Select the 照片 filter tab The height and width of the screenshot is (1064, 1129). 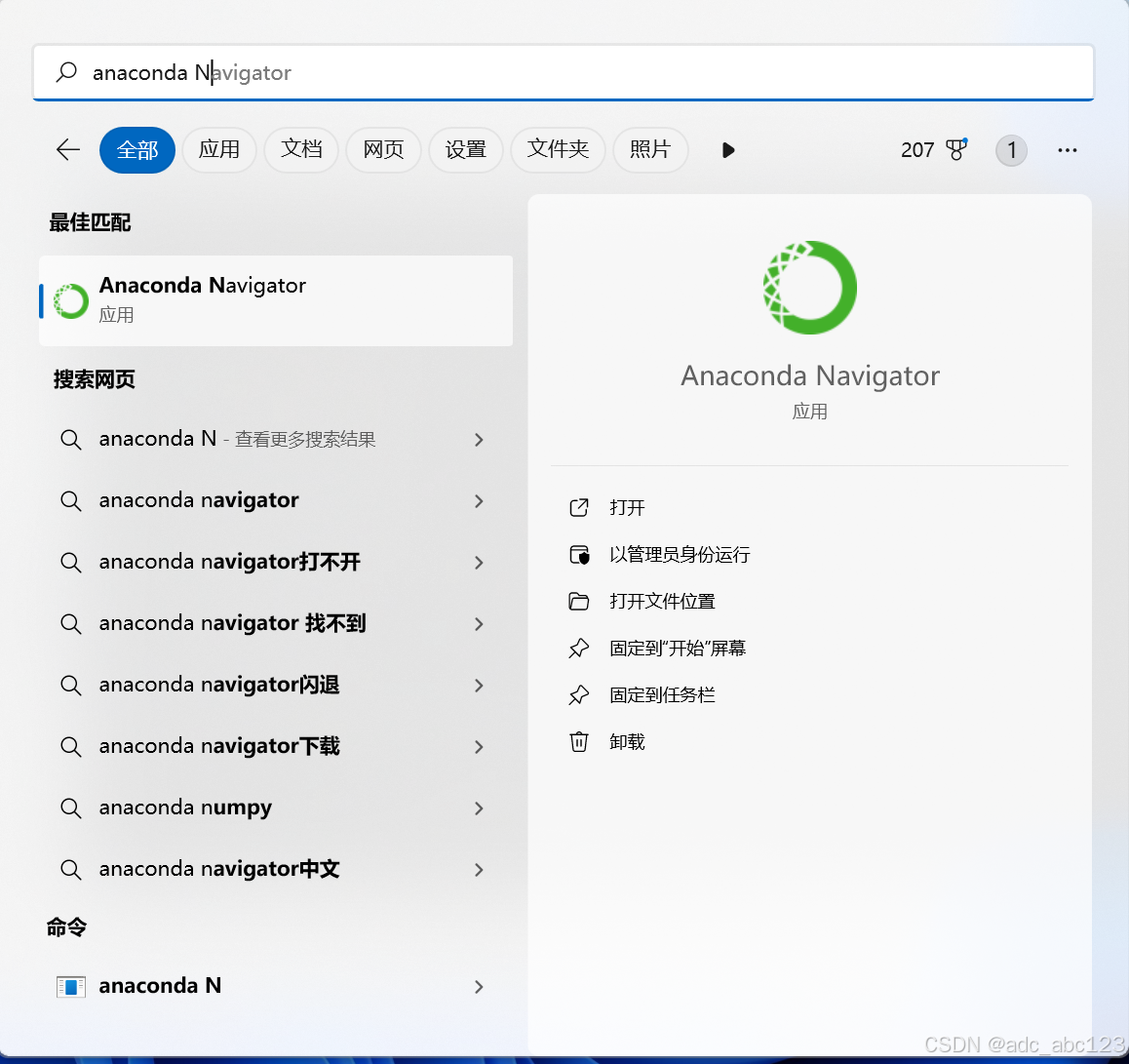[650, 150]
